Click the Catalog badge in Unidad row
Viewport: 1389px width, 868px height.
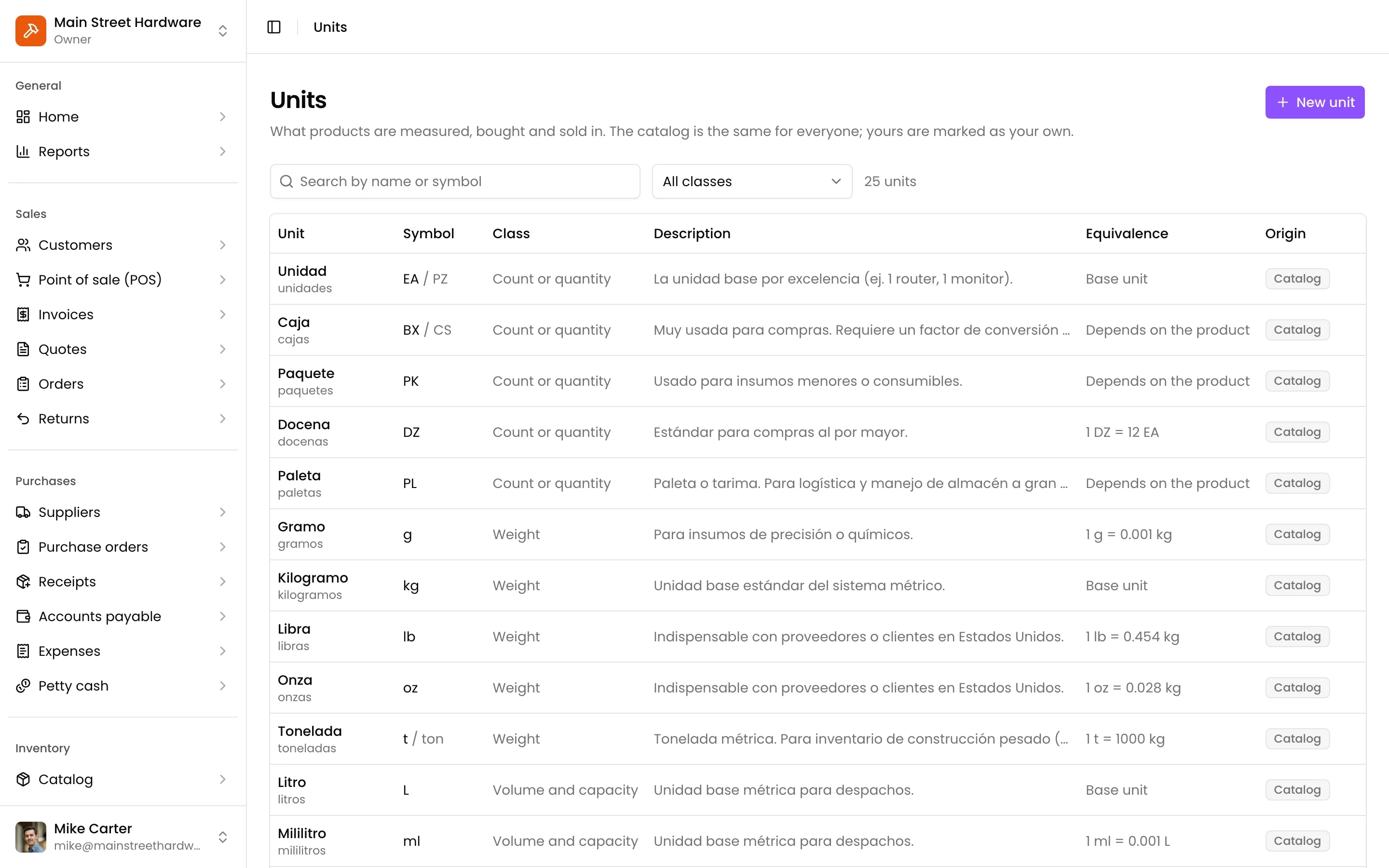(x=1297, y=279)
